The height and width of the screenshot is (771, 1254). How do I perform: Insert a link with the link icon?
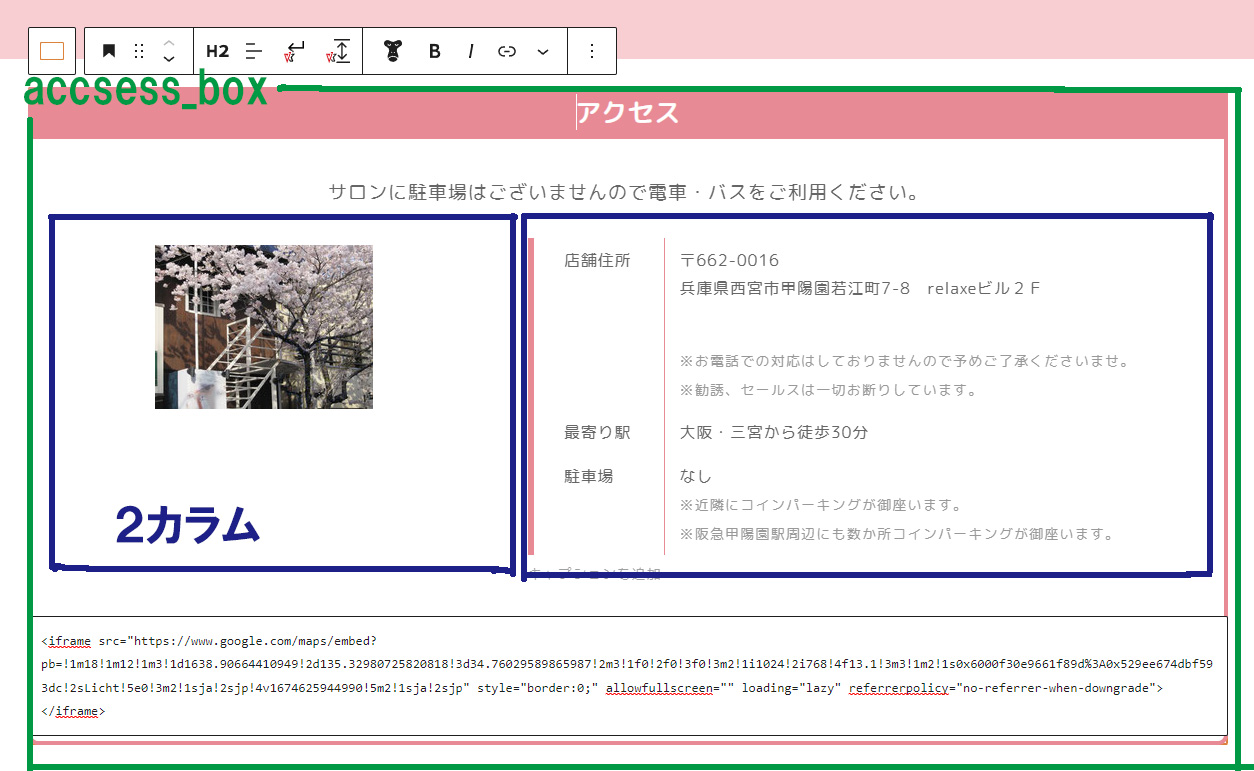point(507,51)
